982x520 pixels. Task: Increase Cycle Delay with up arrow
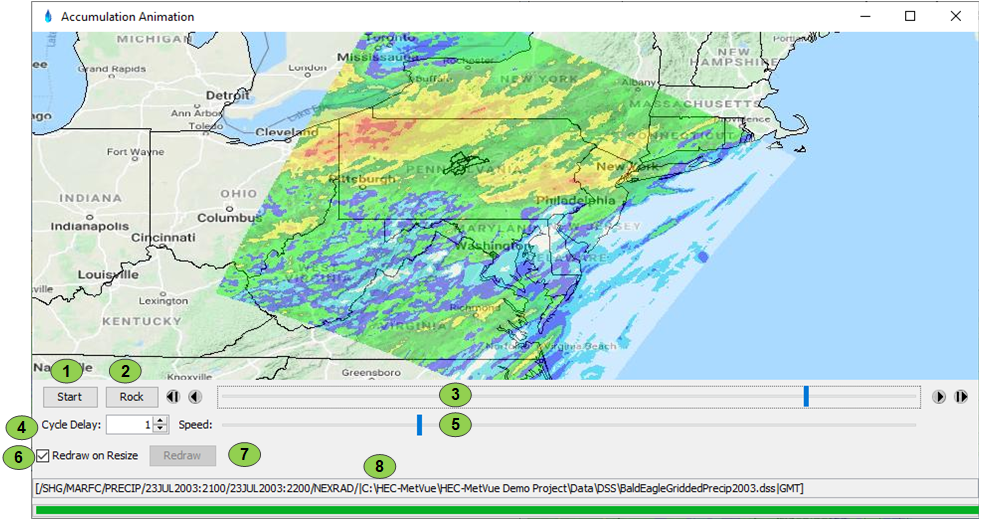tap(161, 420)
